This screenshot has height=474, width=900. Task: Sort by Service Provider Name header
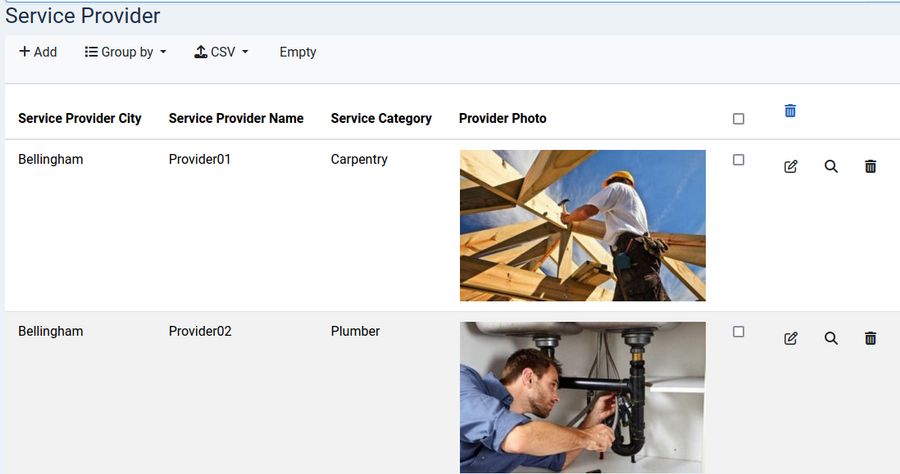[236, 118]
